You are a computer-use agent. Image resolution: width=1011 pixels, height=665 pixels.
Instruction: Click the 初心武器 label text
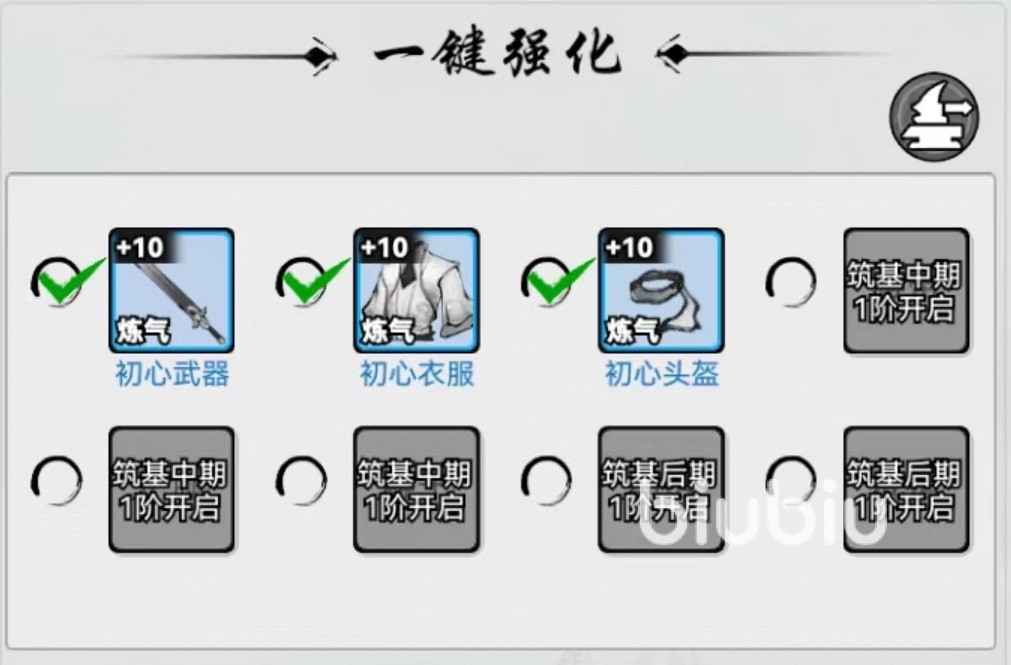click(x=172, y=374)
